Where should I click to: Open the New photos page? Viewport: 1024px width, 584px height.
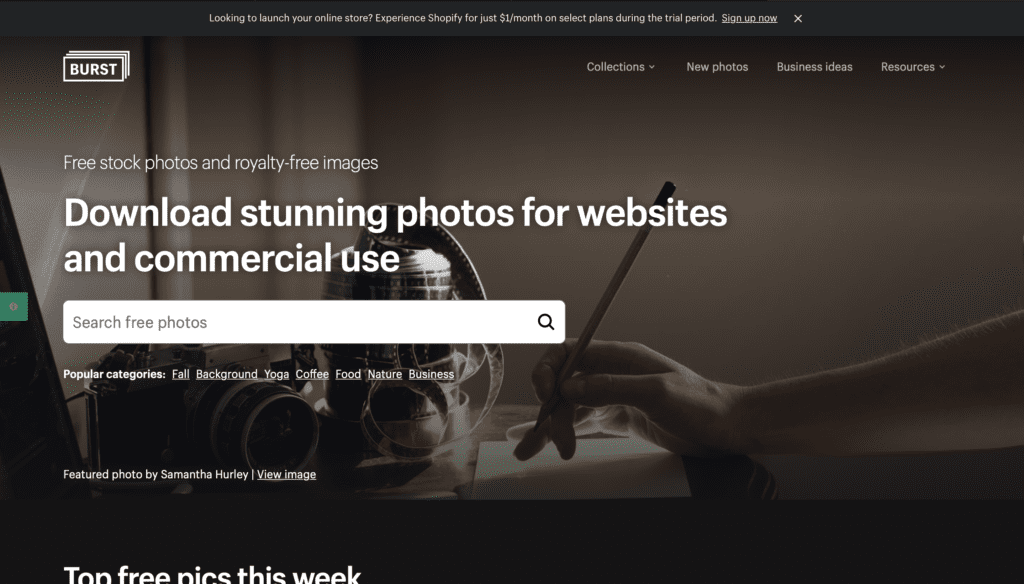pyautogui.click(x=717, y=67)
